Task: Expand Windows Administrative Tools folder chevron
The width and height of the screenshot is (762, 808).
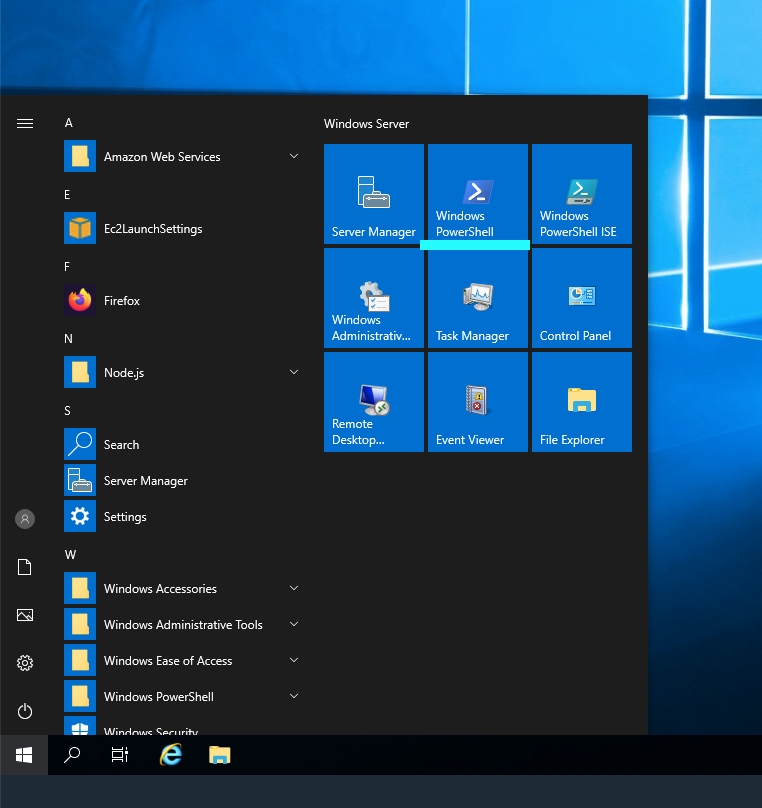Action: click(x=294, y=624)
